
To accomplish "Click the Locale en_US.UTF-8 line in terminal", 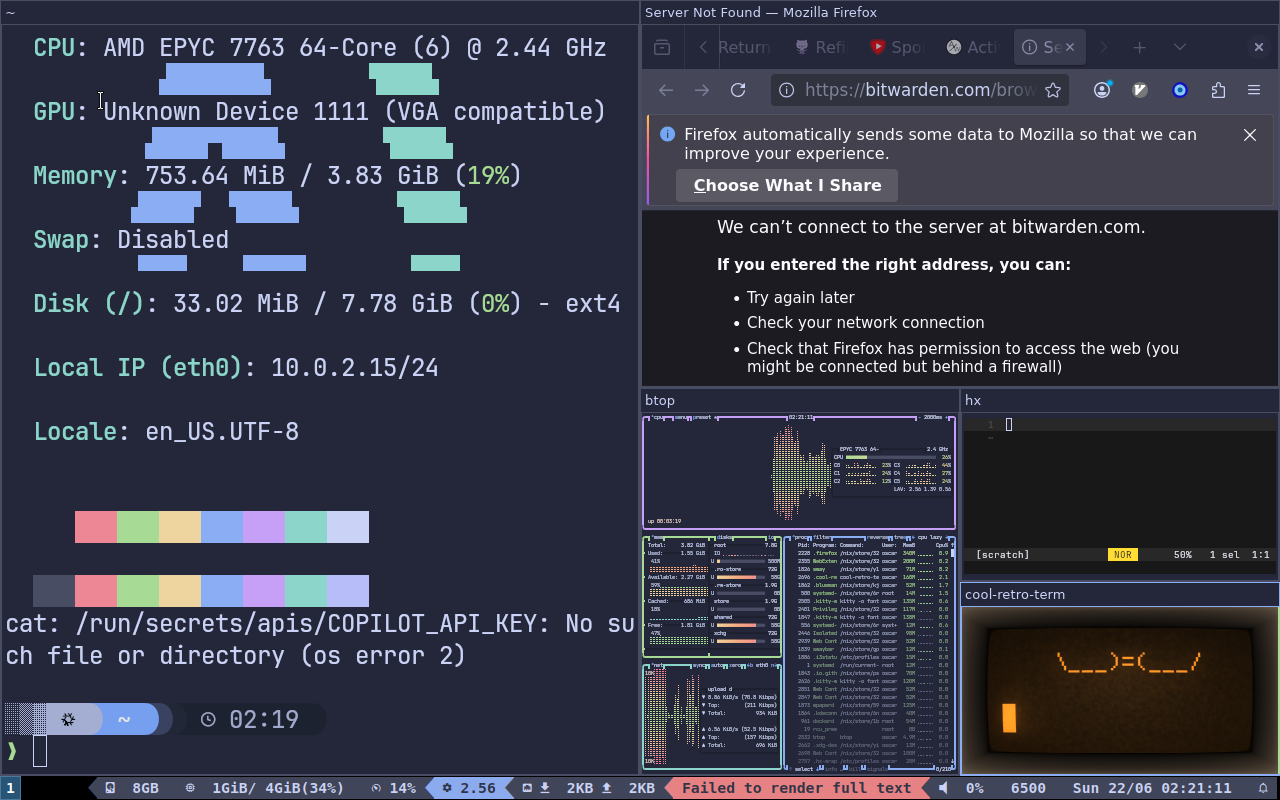I will (166, 432).
